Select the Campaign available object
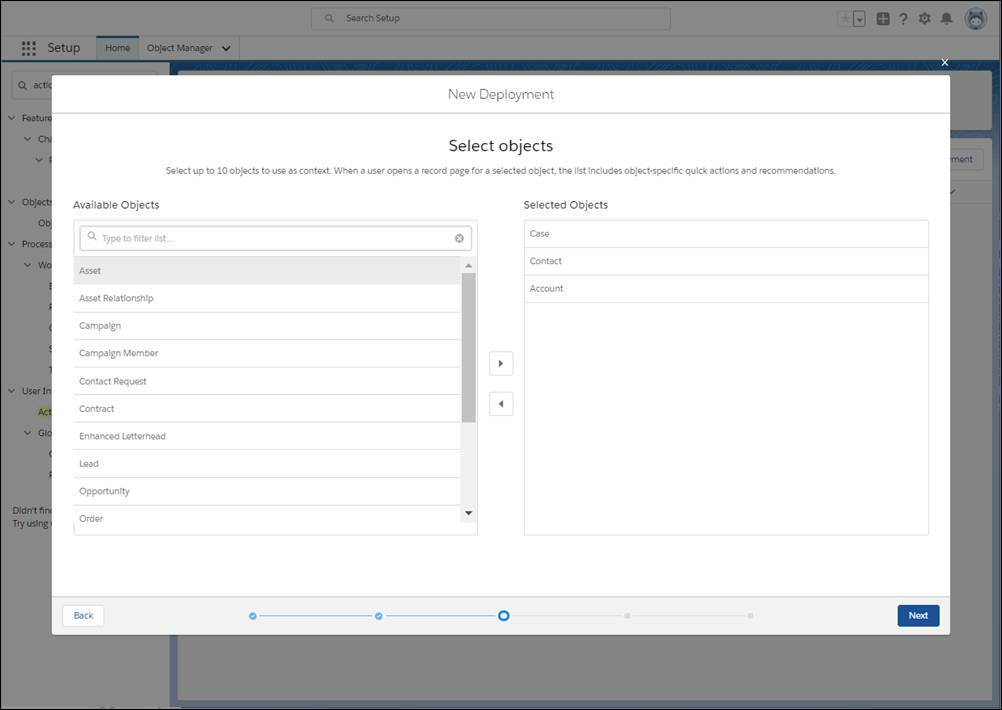Screen dimensions: 1002x710 pos(267,325)
